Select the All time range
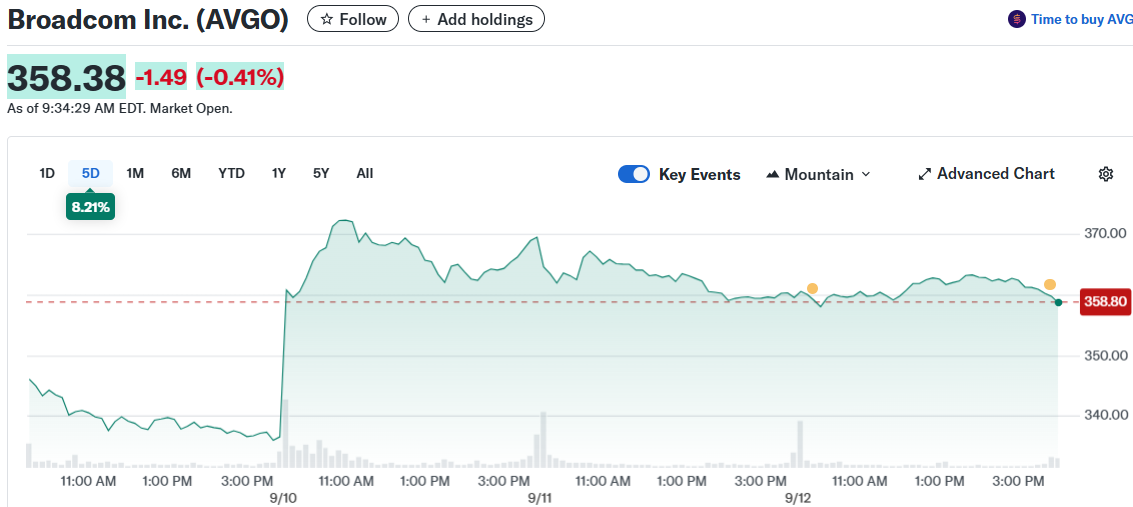The width and height of the screenshot is (1133, 507). pyautogui.click(x=365, y=173)
